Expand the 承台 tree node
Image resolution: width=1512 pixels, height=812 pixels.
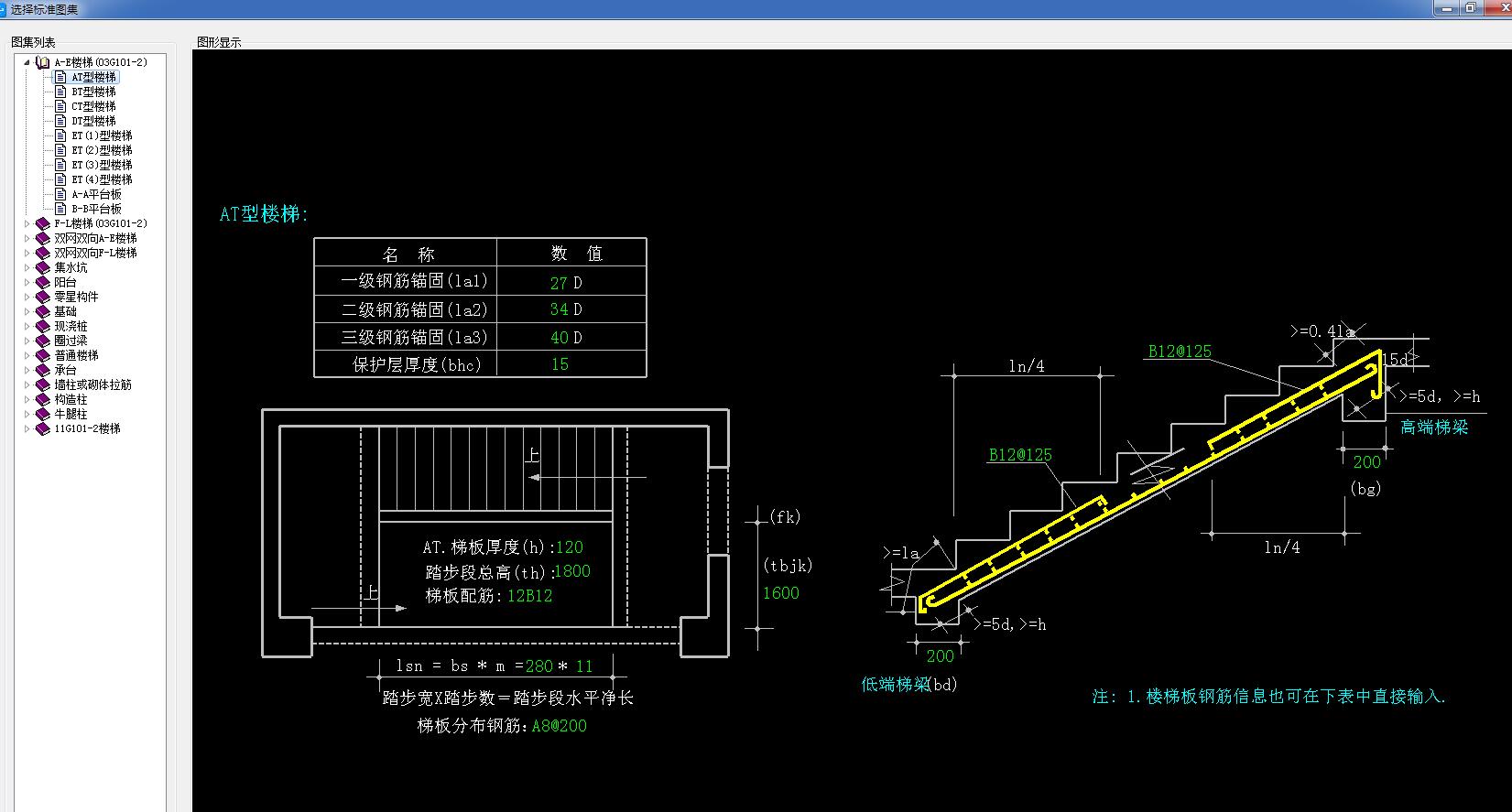tap(27, 370)
